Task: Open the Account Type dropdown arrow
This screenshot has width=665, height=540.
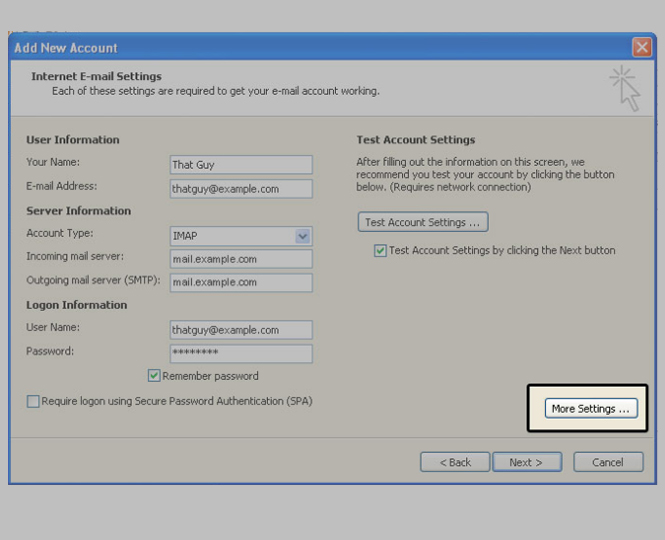Action: pos(303,236)
